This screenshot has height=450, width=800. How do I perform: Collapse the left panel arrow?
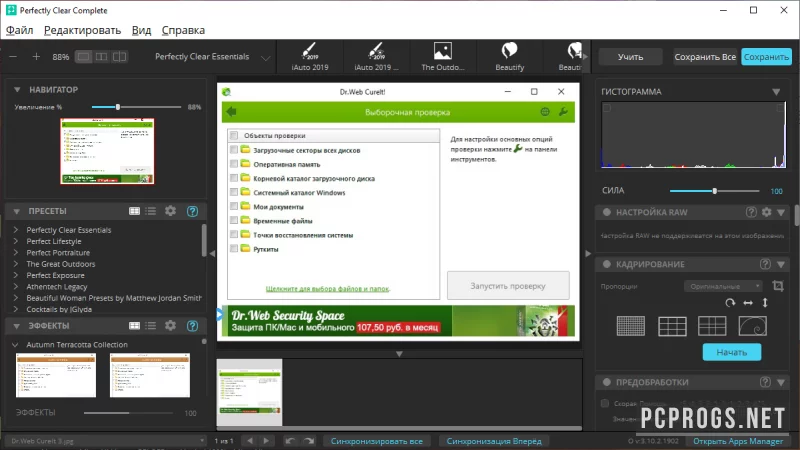coord(212,253)
